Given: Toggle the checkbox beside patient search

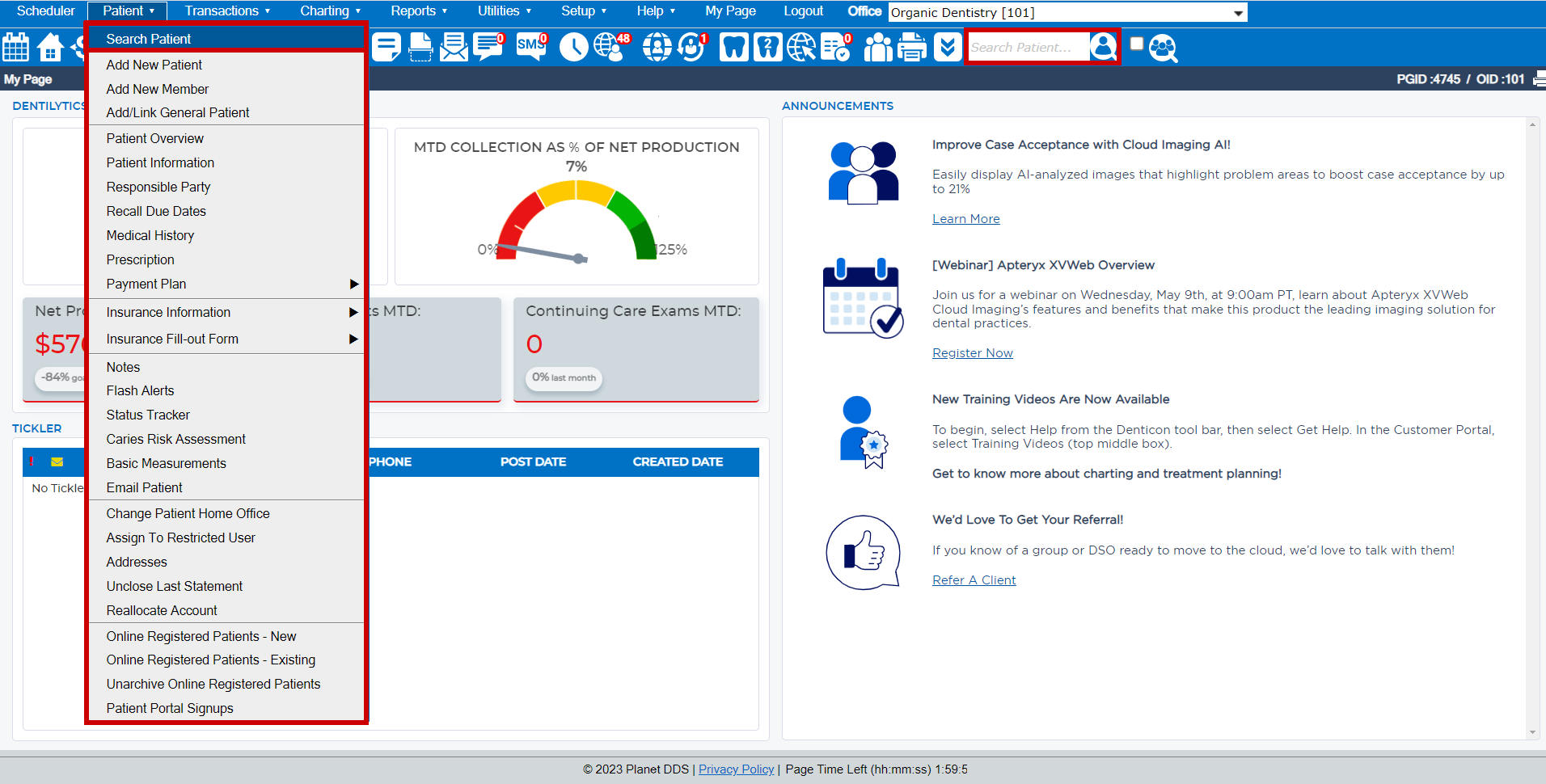Looking at the screenshot, I should pyautogui.click(x=1137, y=44).
